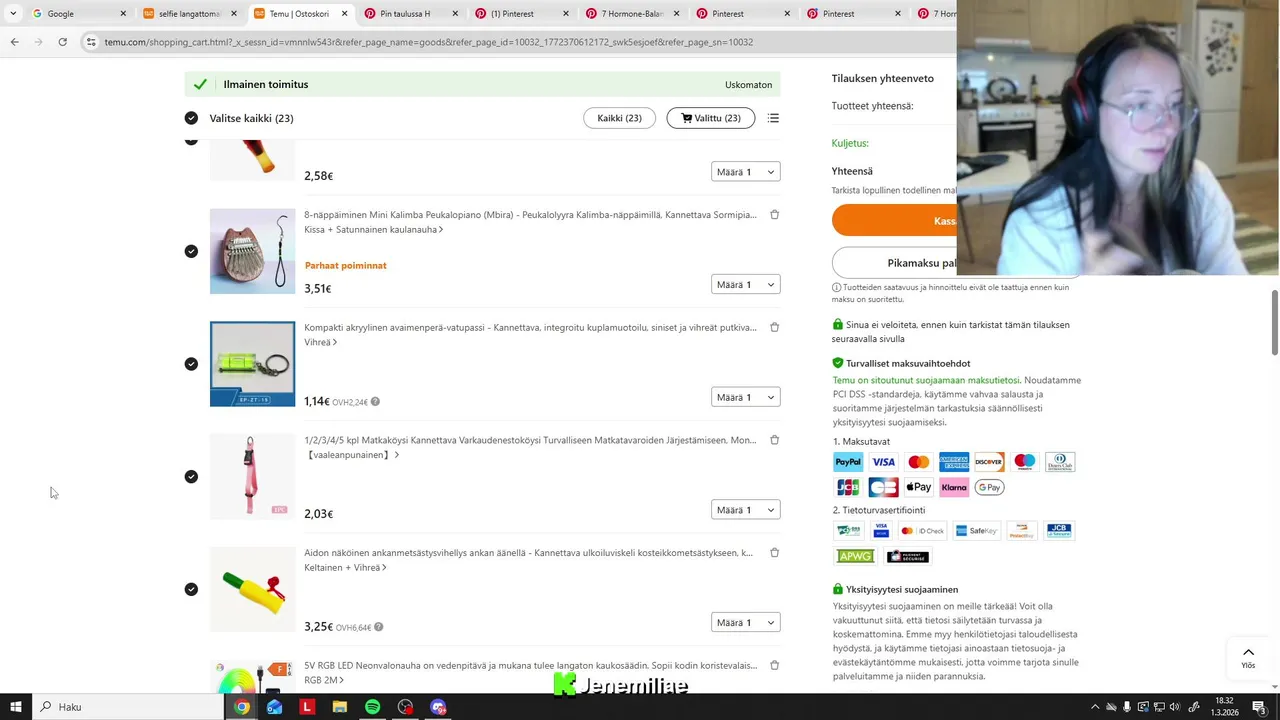This screenshot has width=1280, height=720.
Task: Click the Google Pay payment icon
Action: 989,487
